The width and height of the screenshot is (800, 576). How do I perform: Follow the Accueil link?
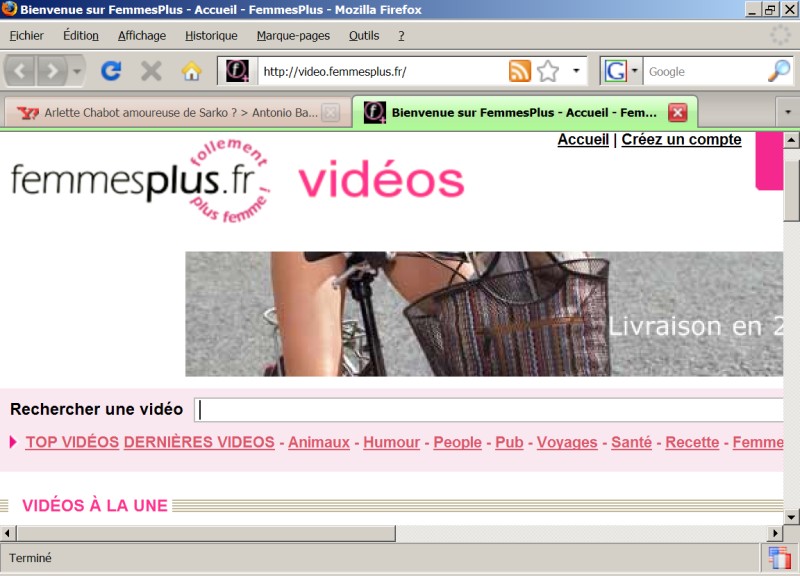click(583, 139)
